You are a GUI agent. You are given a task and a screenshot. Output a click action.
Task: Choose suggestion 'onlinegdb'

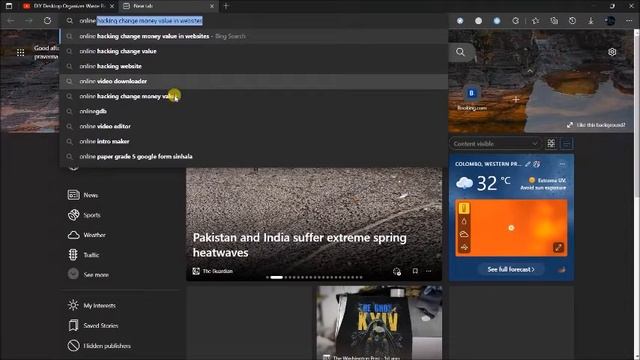click(254, 111)
